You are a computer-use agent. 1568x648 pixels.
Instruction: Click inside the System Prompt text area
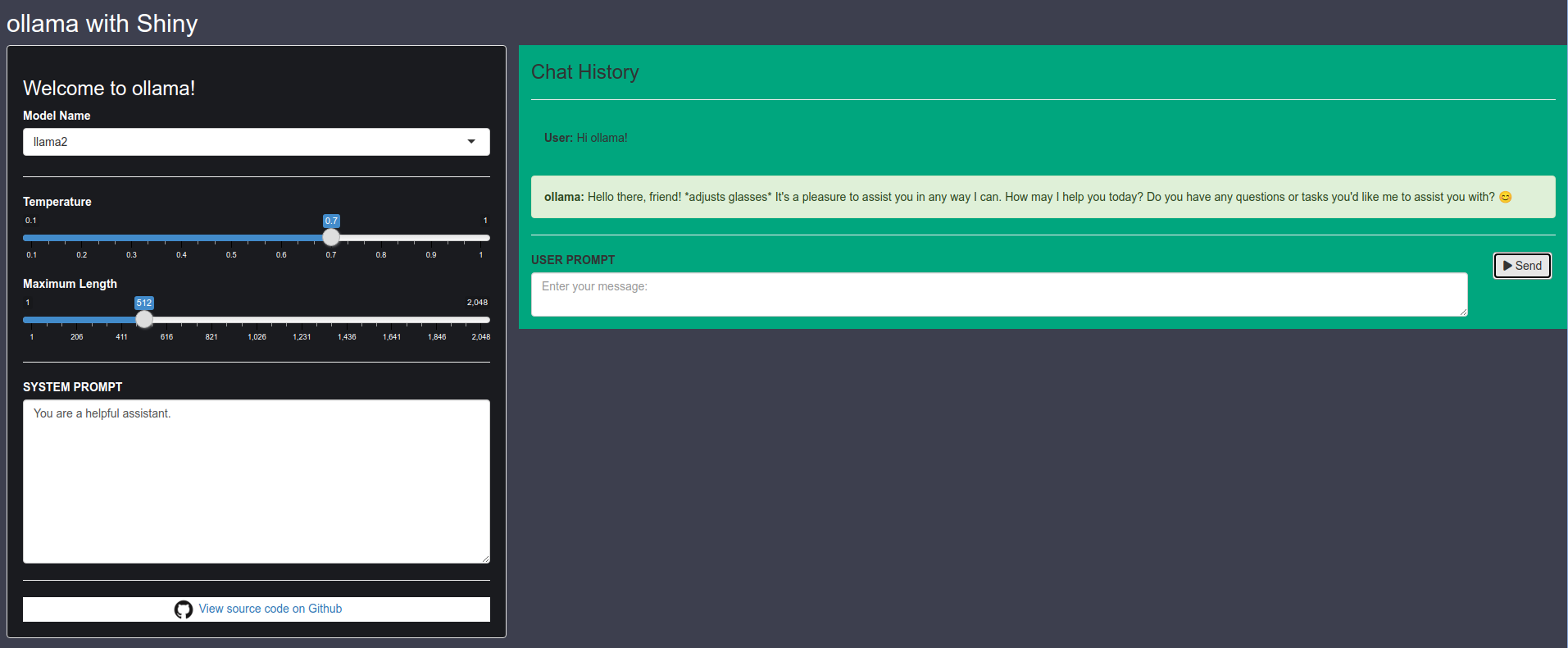[x=256, y=481]
